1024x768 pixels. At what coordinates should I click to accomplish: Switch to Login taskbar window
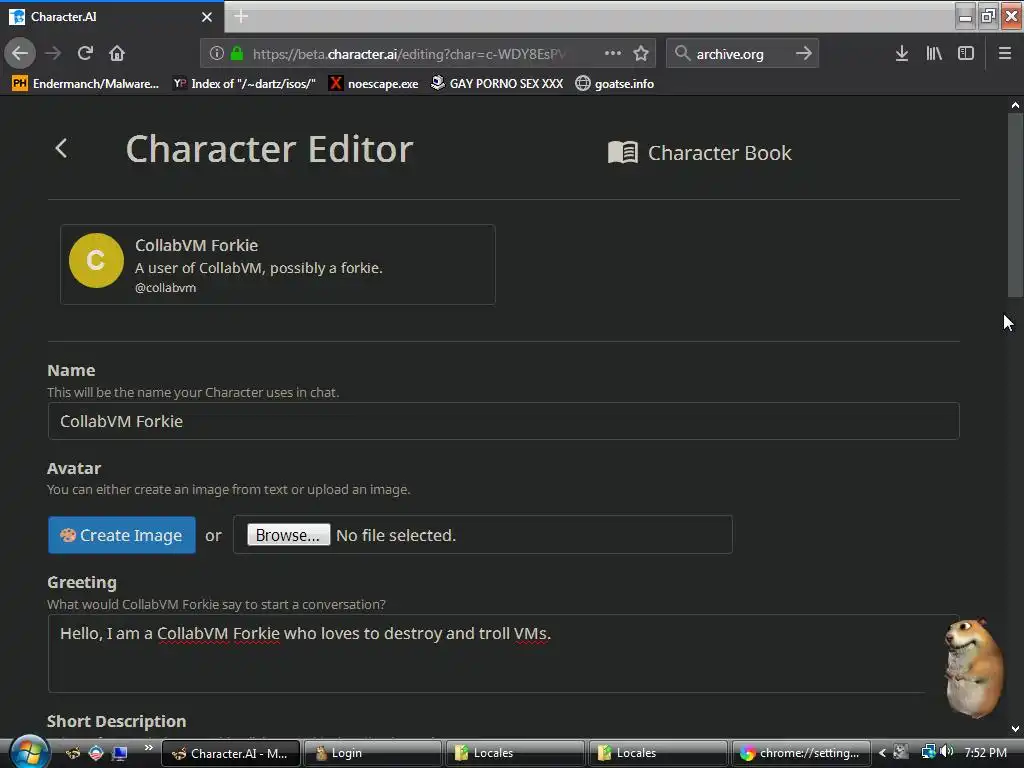372,753
